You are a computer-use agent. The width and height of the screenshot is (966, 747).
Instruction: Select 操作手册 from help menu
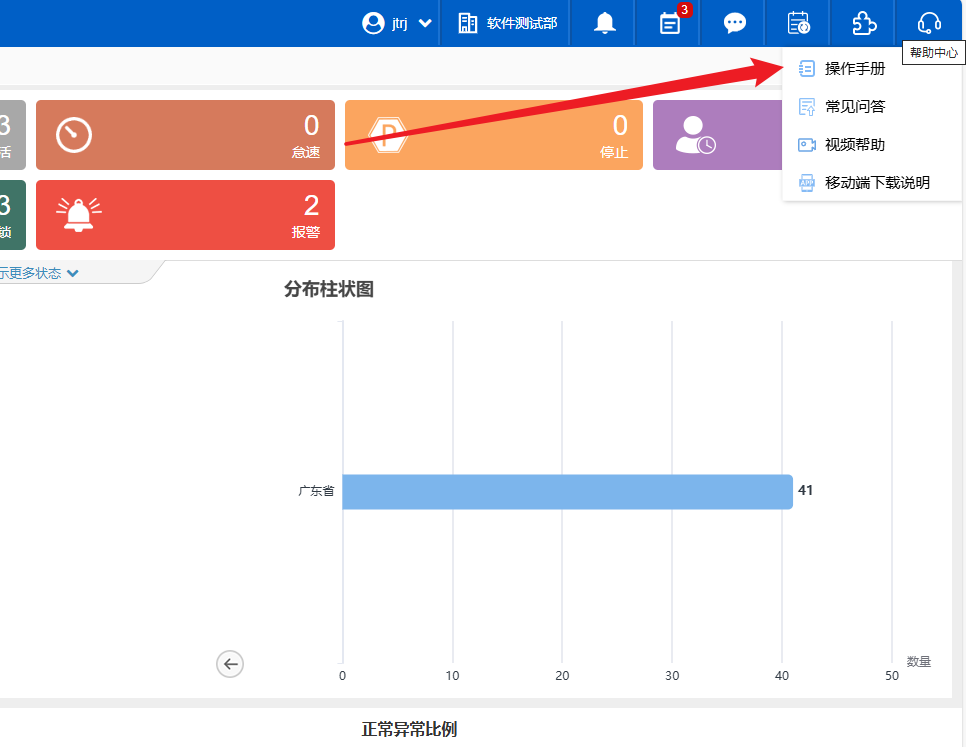tap(854, 69)
